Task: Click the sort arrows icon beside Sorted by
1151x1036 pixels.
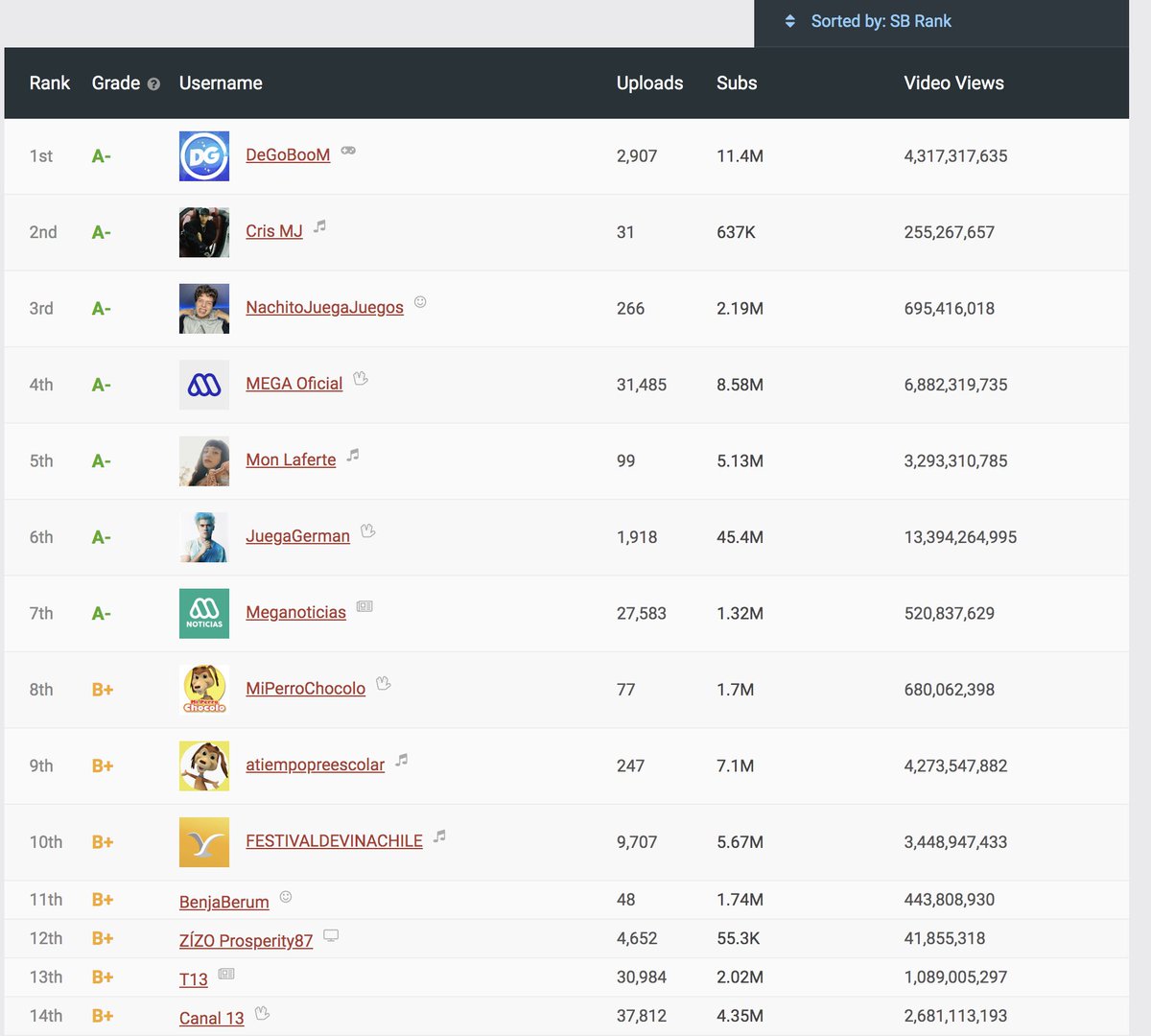Action: pyautogui.click(x=790, y=21)
